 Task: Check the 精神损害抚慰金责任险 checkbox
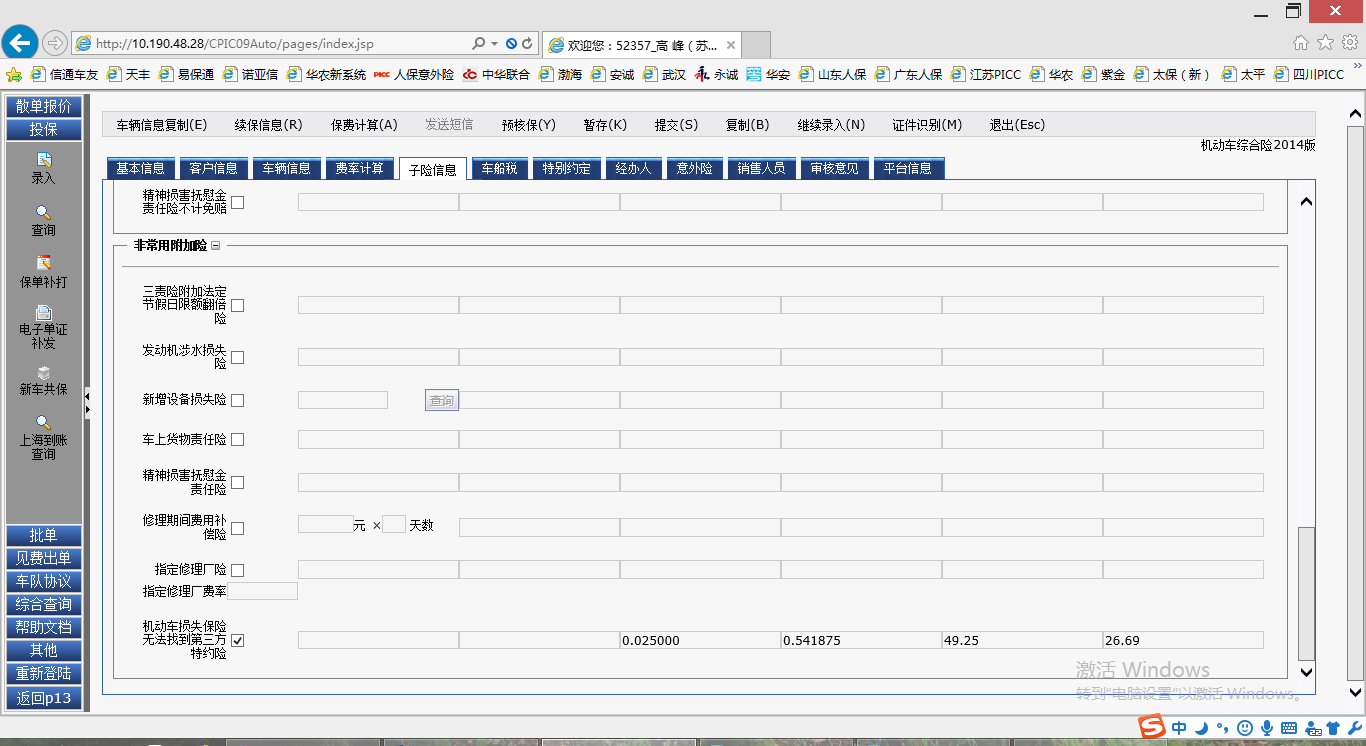[x=238, y=483]
